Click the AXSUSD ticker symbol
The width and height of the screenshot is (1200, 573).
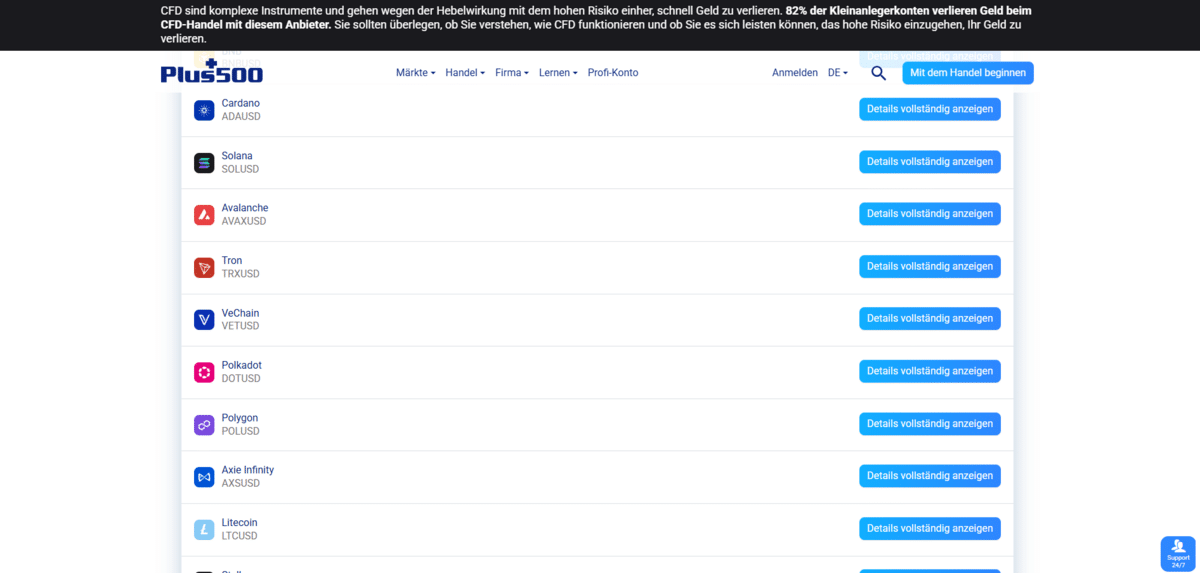point(240,483)
